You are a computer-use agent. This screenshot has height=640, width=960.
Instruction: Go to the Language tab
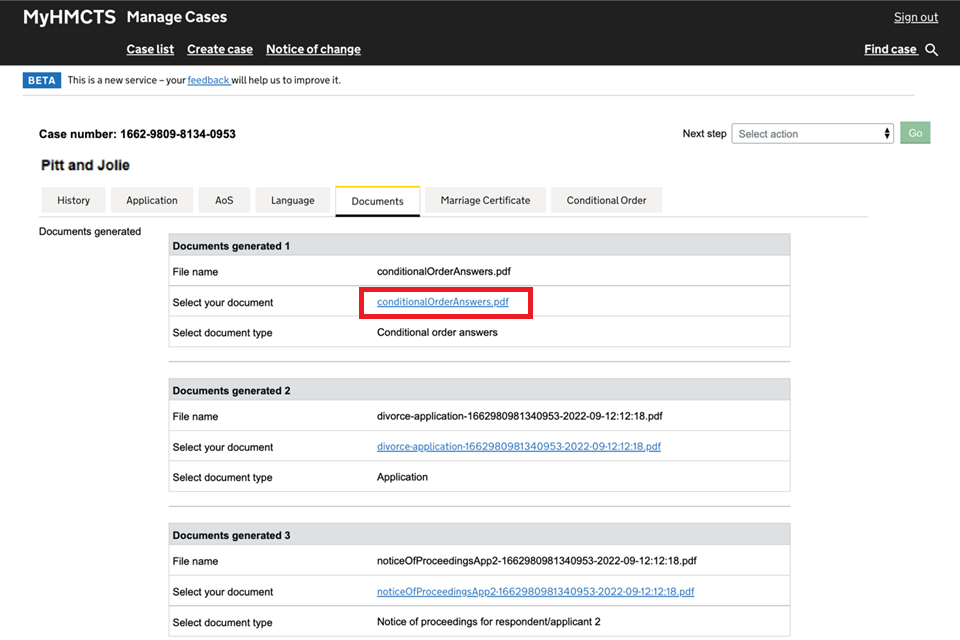(292, 200)
